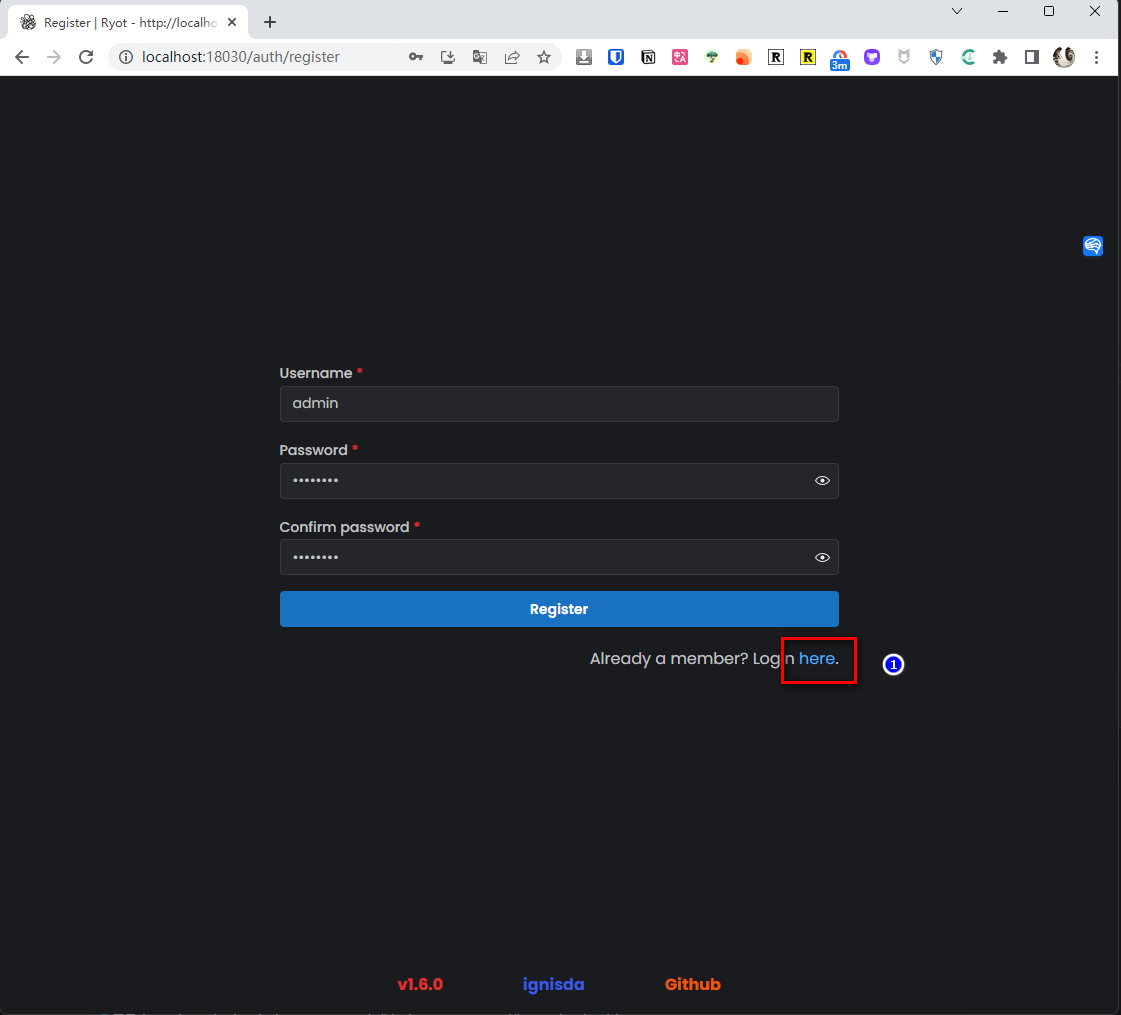Select the Register | Ryot tab
This screenshot has height=1015, width=1121.
coord(125,22)
